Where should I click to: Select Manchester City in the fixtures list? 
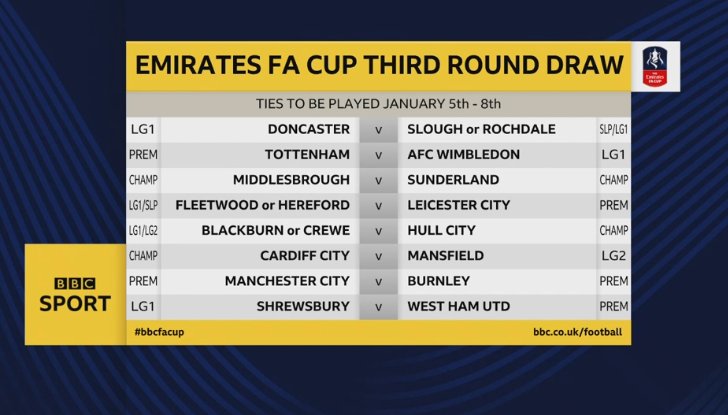click(287, 281)
